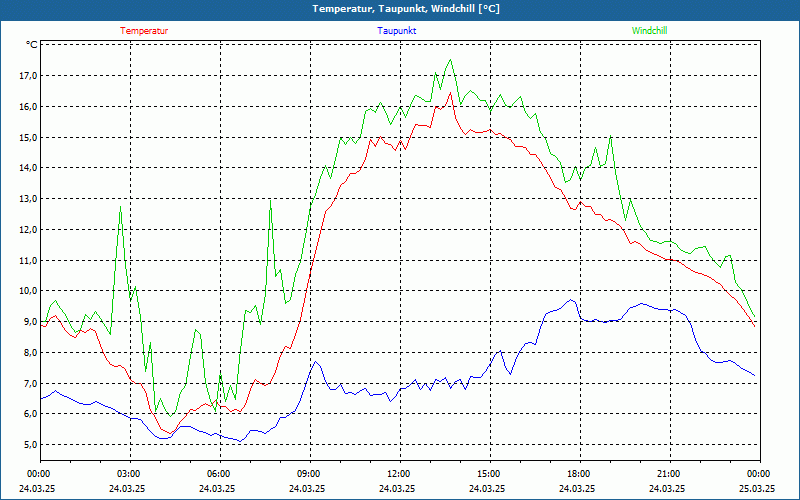Click the 21:00 time axis label
The height and width of the screenshot is (500, 800).
668,473
